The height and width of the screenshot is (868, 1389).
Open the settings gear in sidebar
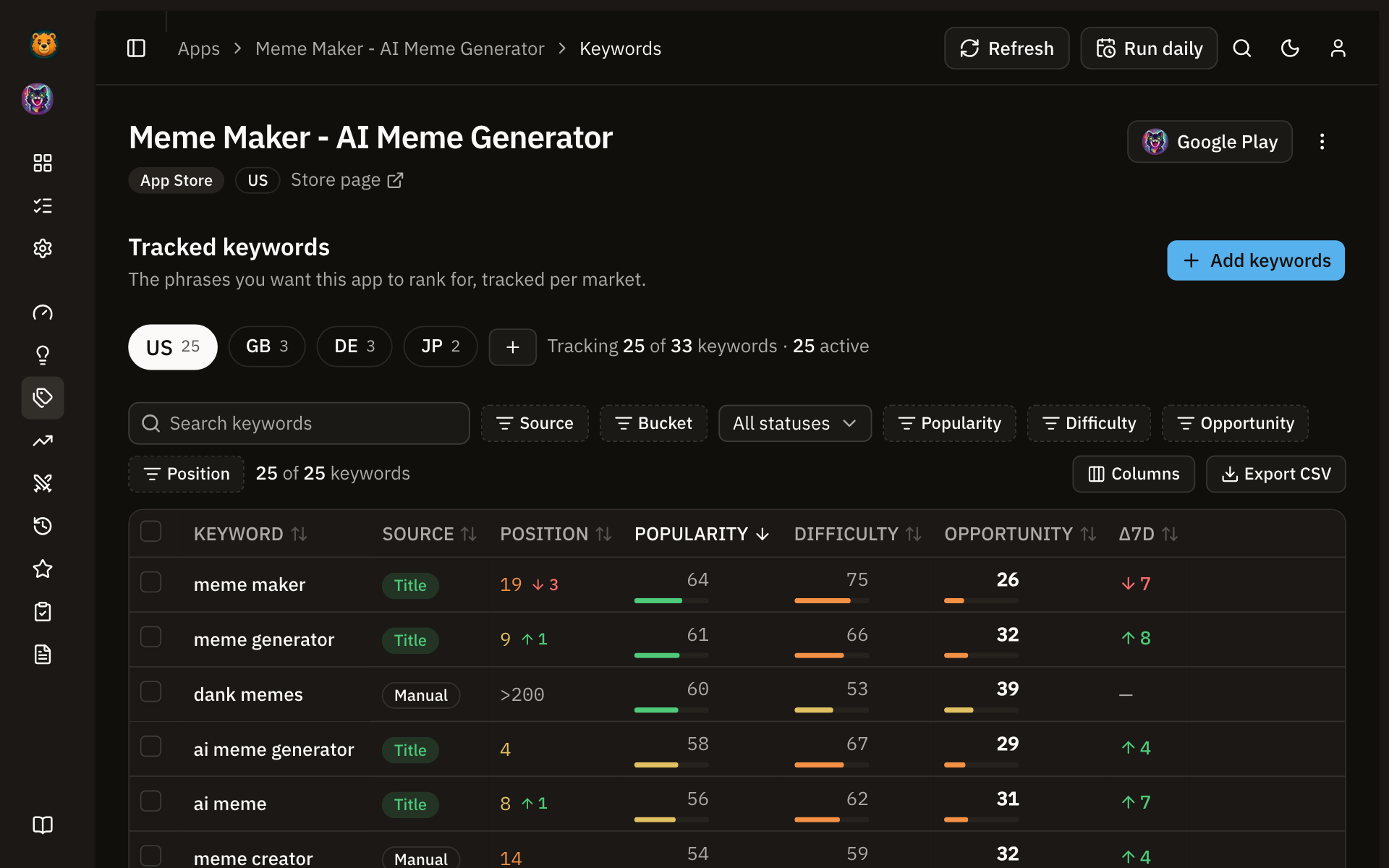pos(43,249)
